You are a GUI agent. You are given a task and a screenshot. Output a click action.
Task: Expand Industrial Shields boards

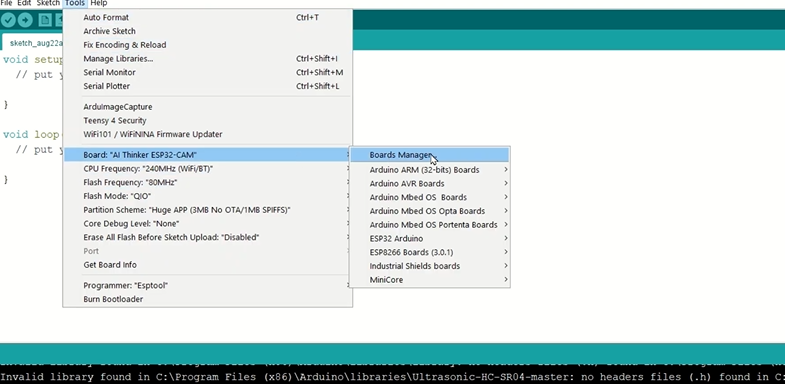pyautogui.click(x=430, y=266)
